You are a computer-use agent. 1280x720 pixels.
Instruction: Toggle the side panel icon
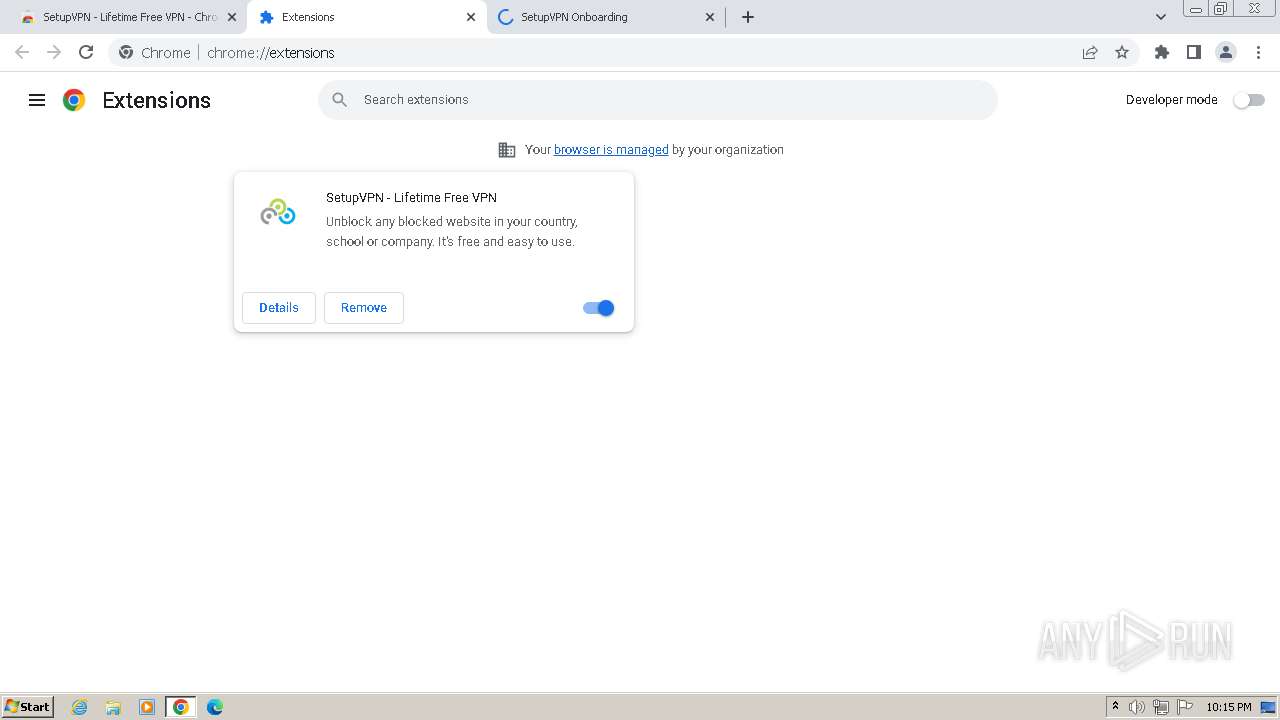coord(1194,52)
